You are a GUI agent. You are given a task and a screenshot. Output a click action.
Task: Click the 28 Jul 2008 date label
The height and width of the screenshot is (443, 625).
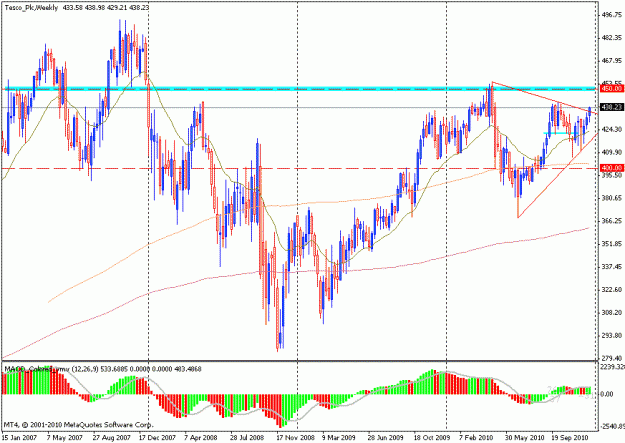point(247,437)
